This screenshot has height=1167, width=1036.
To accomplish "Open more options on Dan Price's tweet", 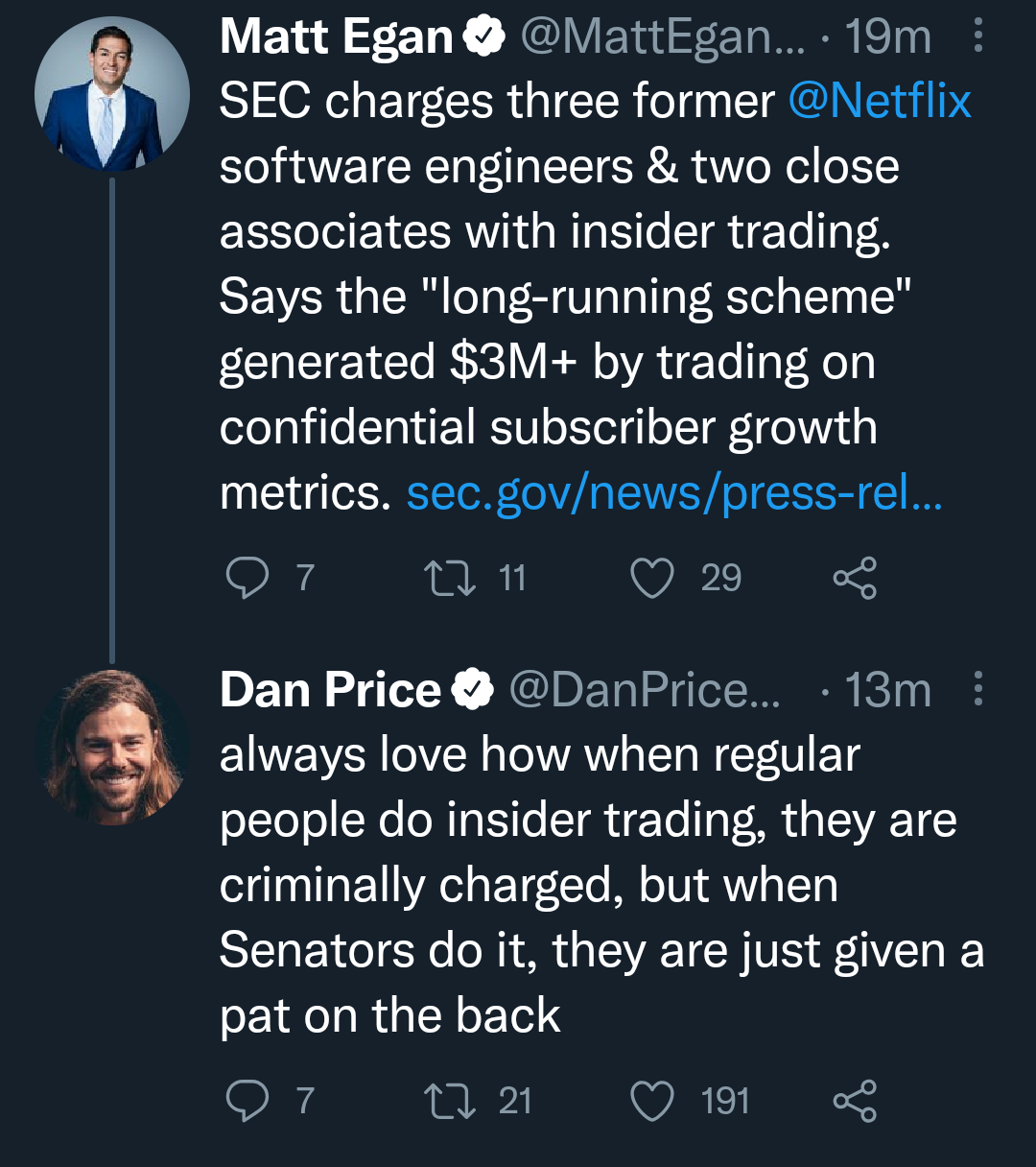I will coord(977,689).
